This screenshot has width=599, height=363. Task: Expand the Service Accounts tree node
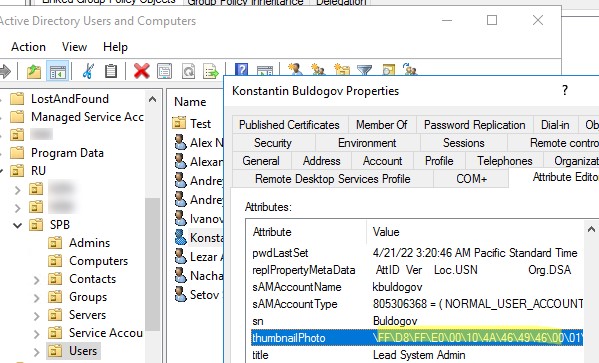pyautogui.click(x=36, y=333)
